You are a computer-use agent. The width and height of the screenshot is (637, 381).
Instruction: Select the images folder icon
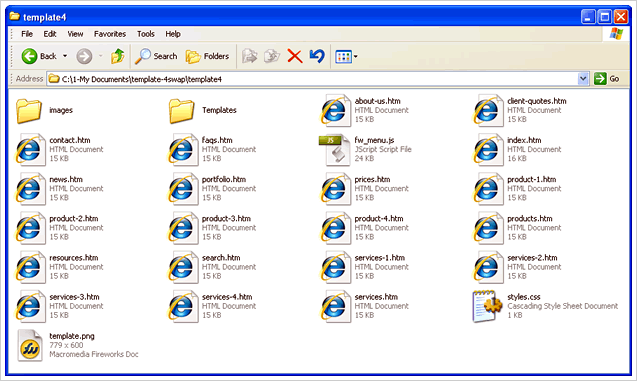[x=29, y=110]
